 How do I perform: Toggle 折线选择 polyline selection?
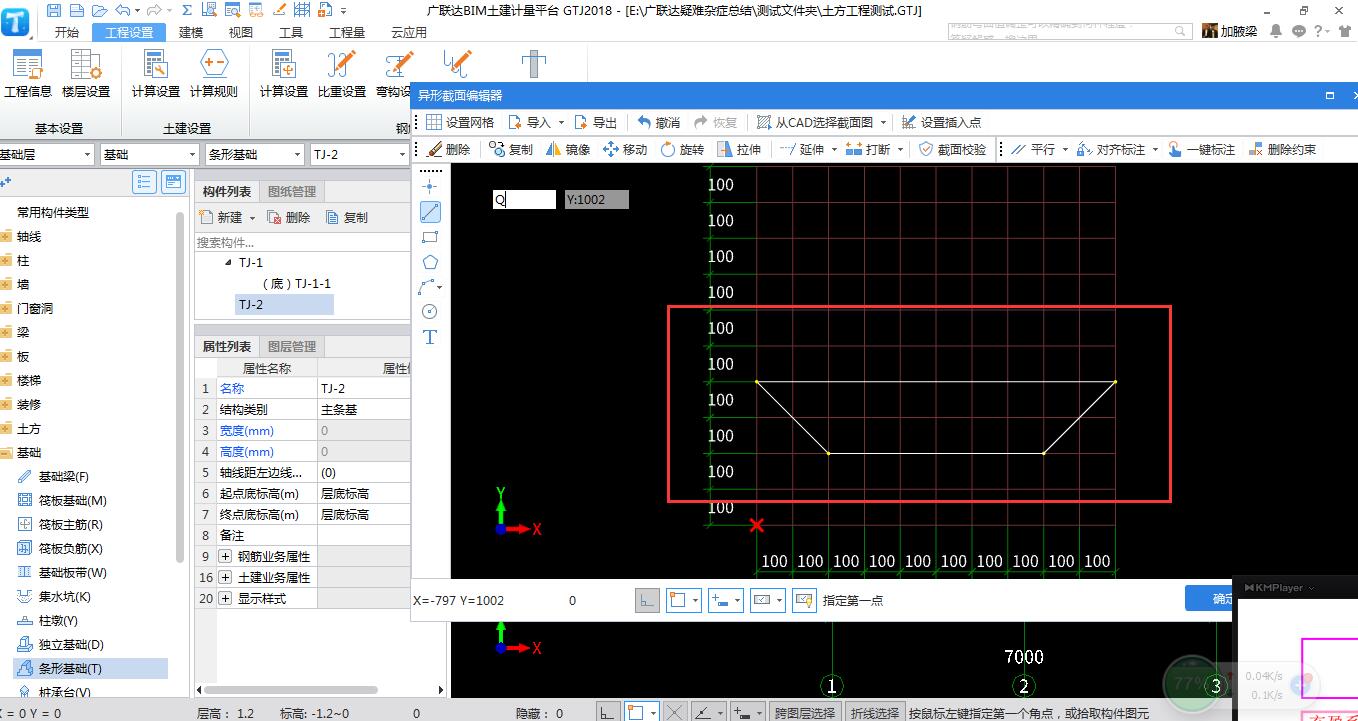point(874,713)
